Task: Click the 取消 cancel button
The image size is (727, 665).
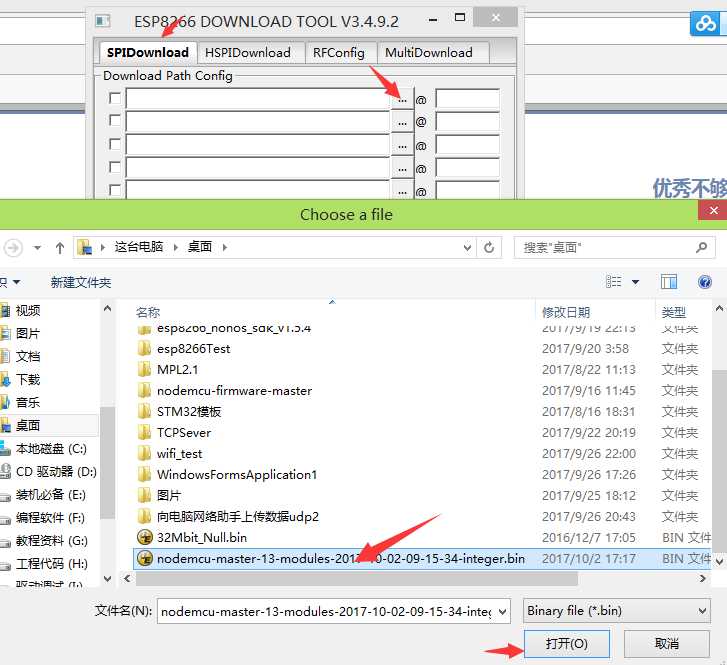Action: [x=667, y=644]
